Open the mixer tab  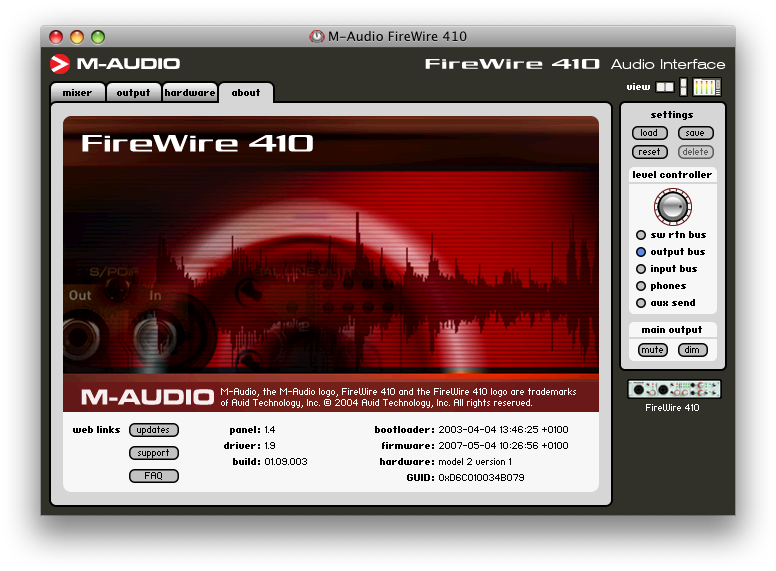[78, 93]
